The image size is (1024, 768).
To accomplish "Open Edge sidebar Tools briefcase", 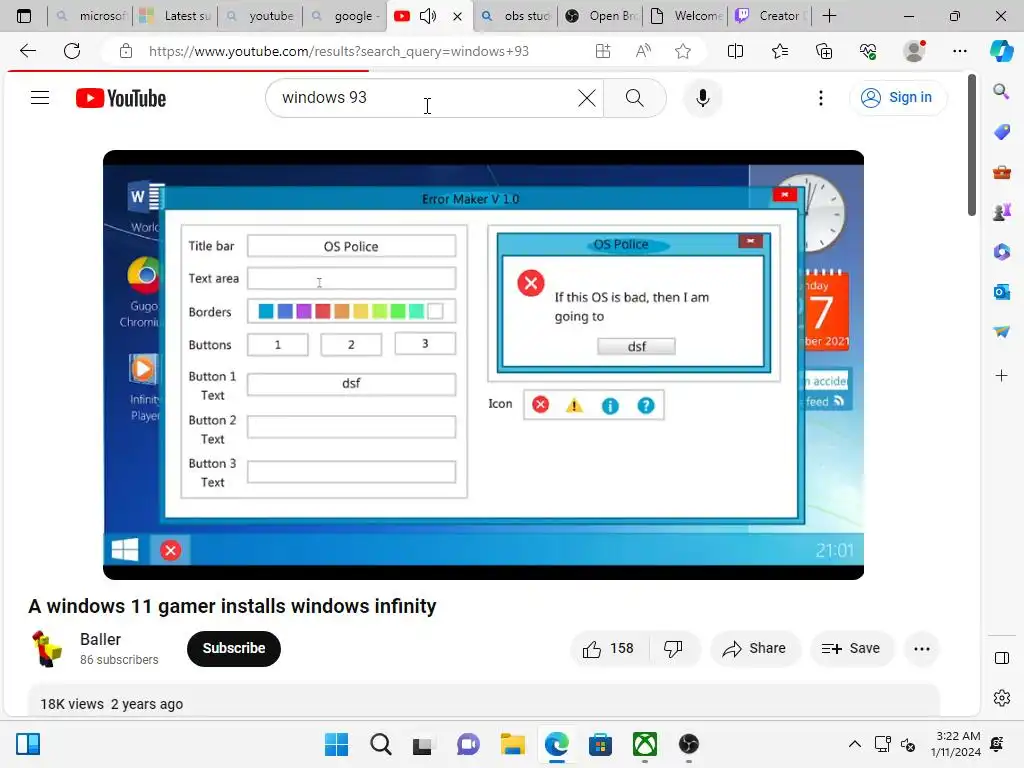I will [x=1001, y=172].
